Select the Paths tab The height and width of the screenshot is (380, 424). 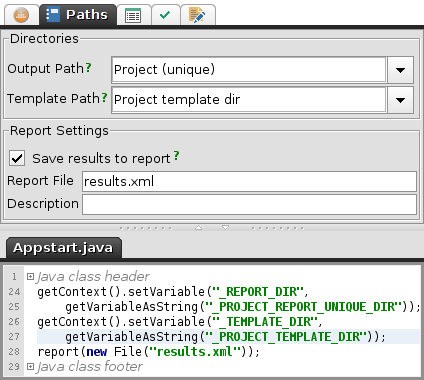coord(78,15)
